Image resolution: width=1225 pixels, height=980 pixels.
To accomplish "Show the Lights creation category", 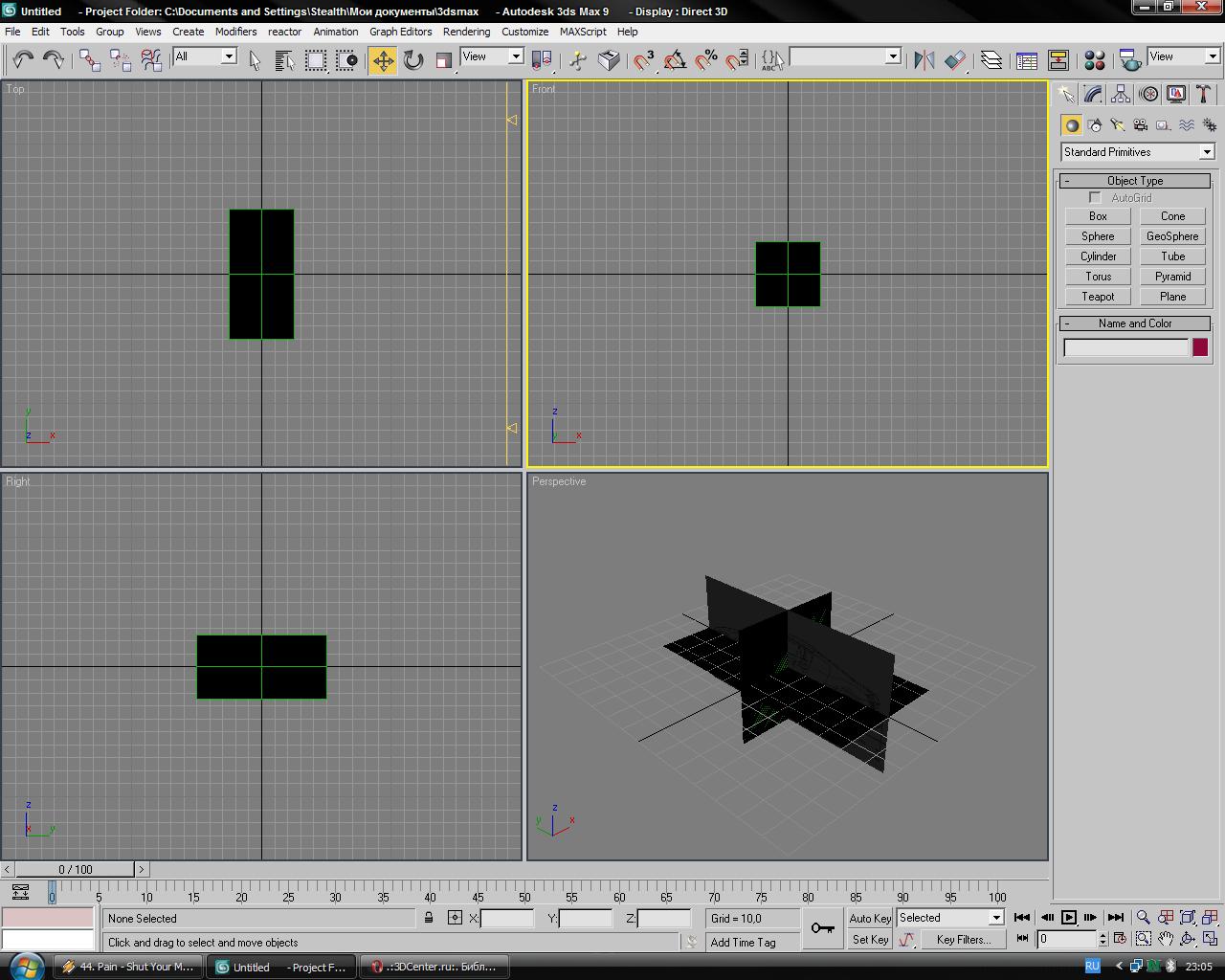I will 1117,125.
